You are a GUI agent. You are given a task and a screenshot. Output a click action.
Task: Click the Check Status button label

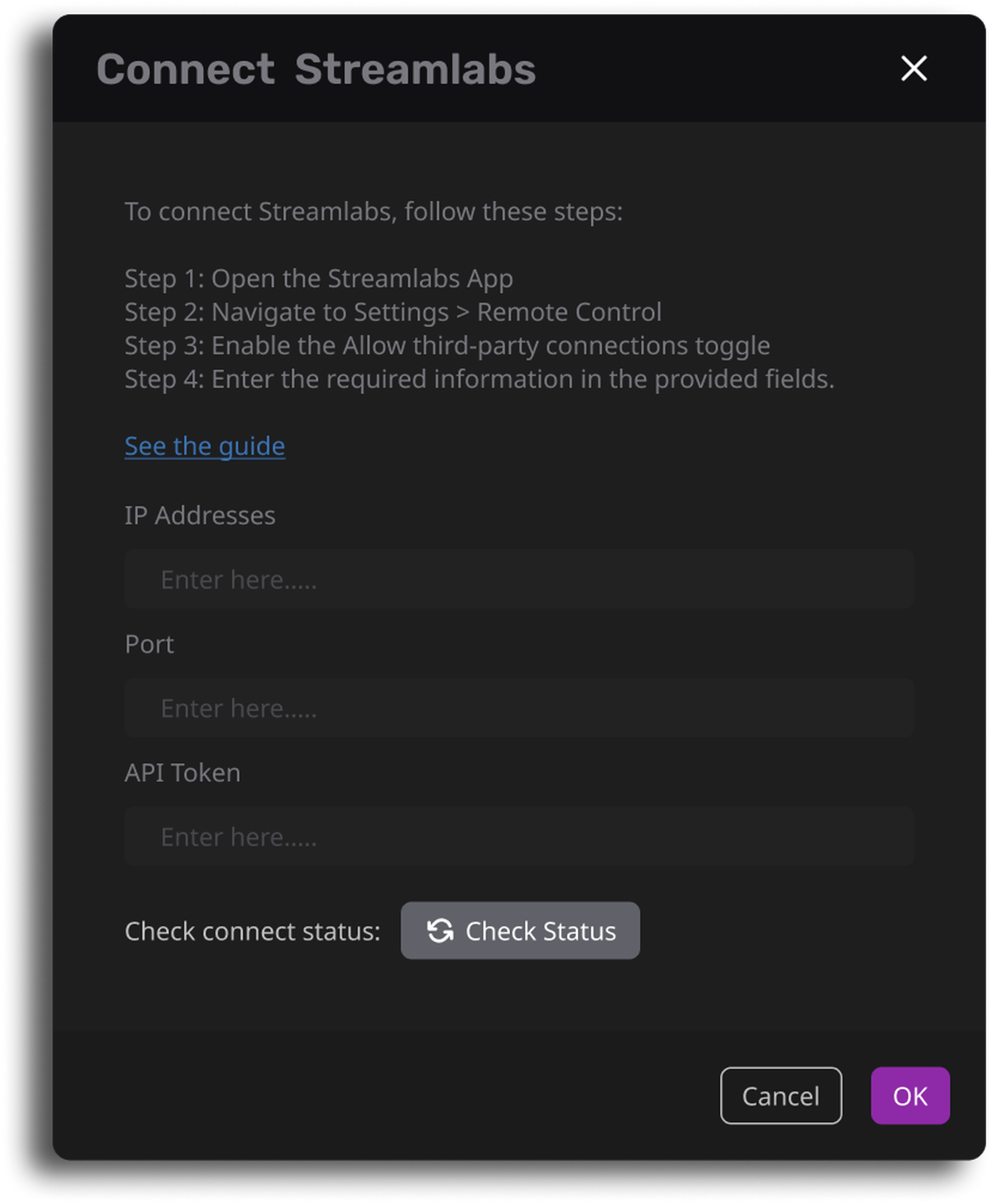click(541, 931)
